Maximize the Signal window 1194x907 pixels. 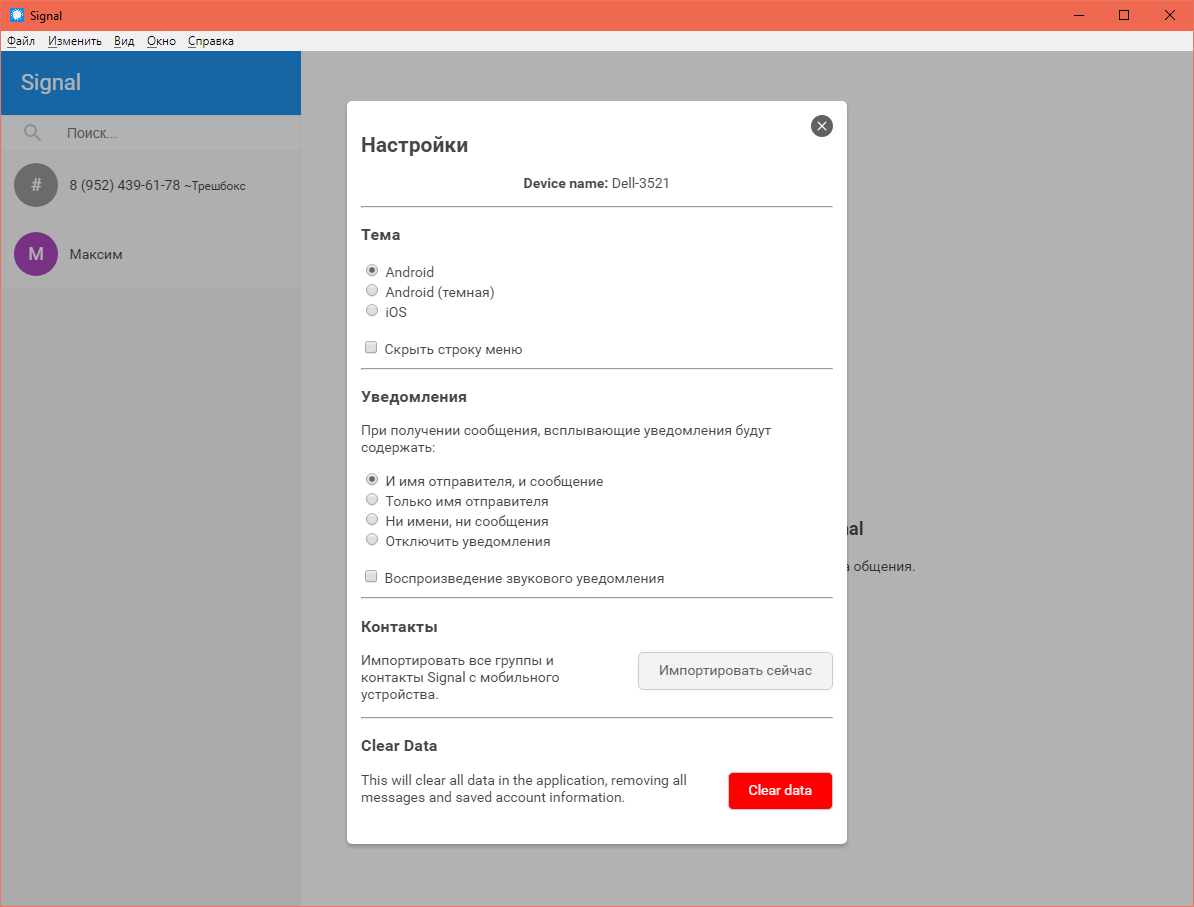pos(1124,15)
